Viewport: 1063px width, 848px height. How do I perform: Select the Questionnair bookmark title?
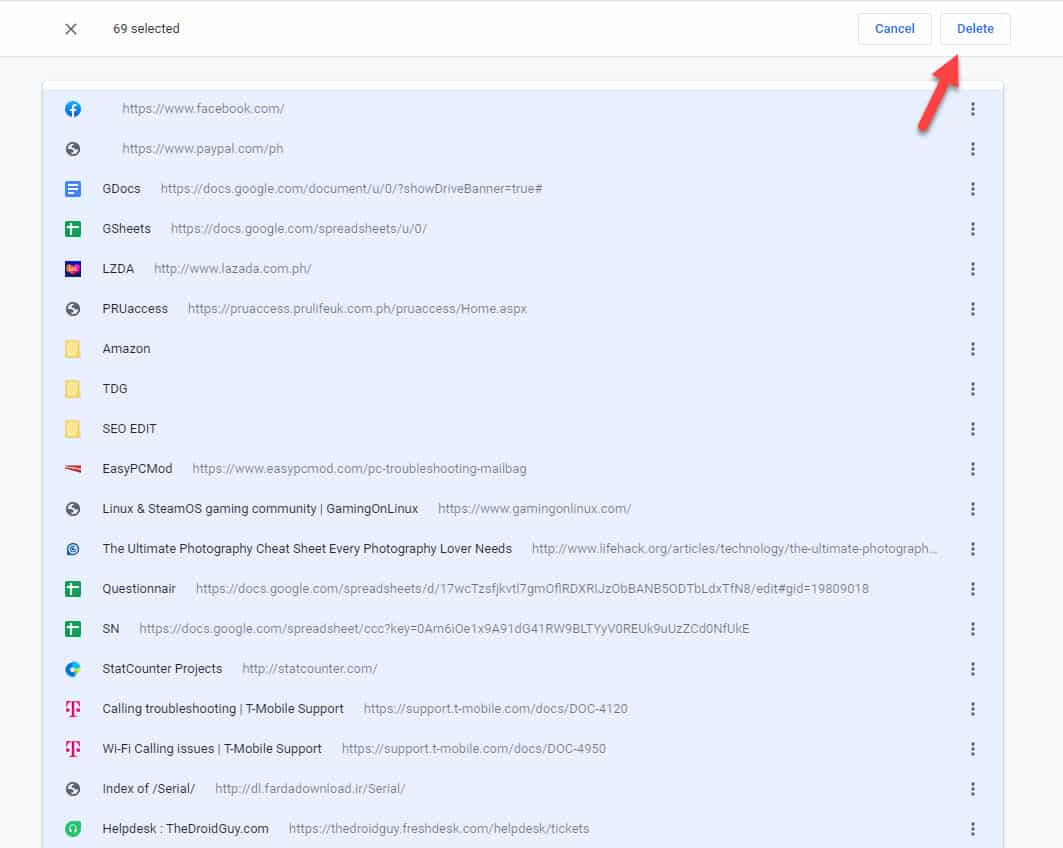point(139,589)
